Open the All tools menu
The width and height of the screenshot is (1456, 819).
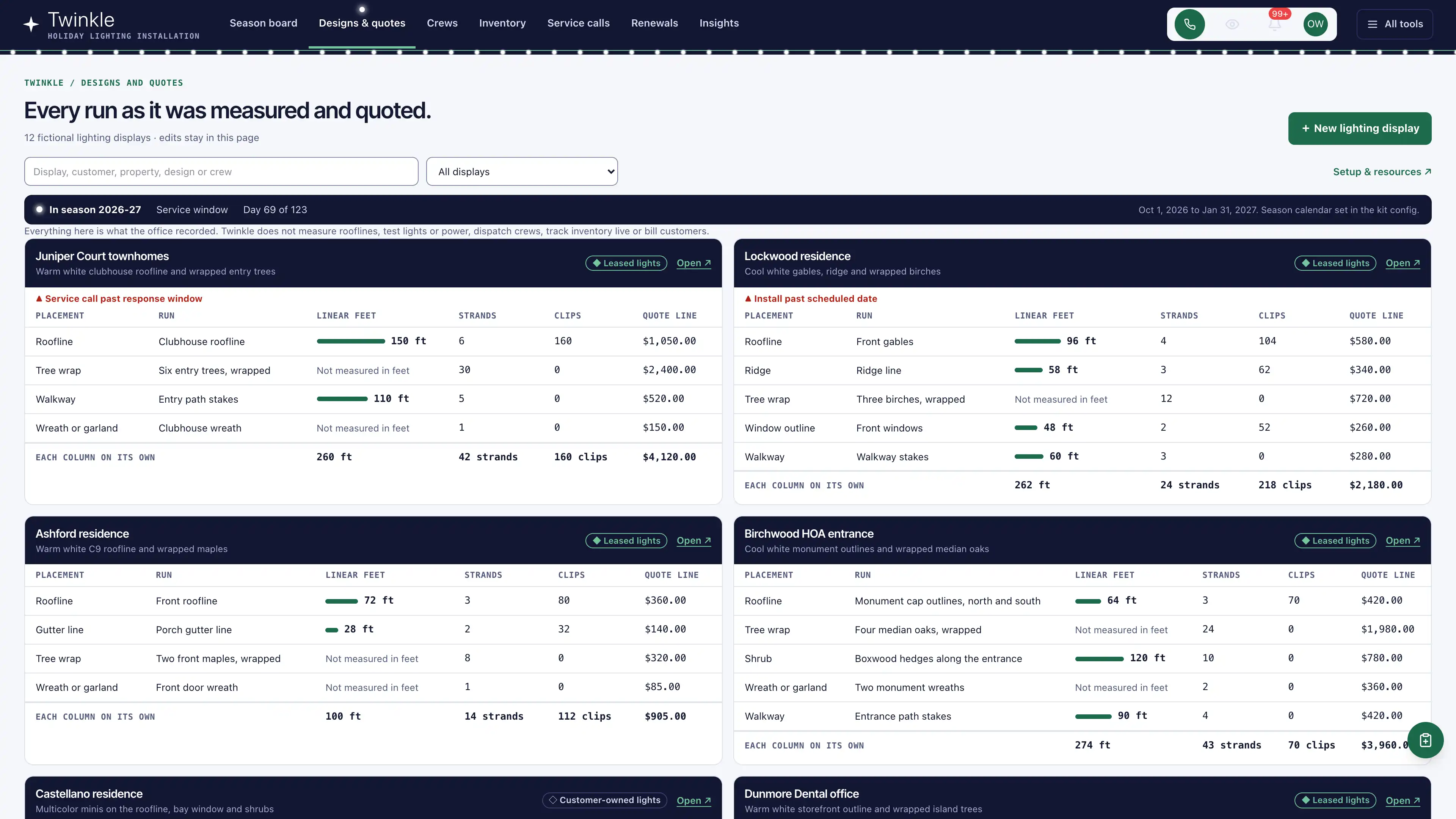(x=1395, y=24)
